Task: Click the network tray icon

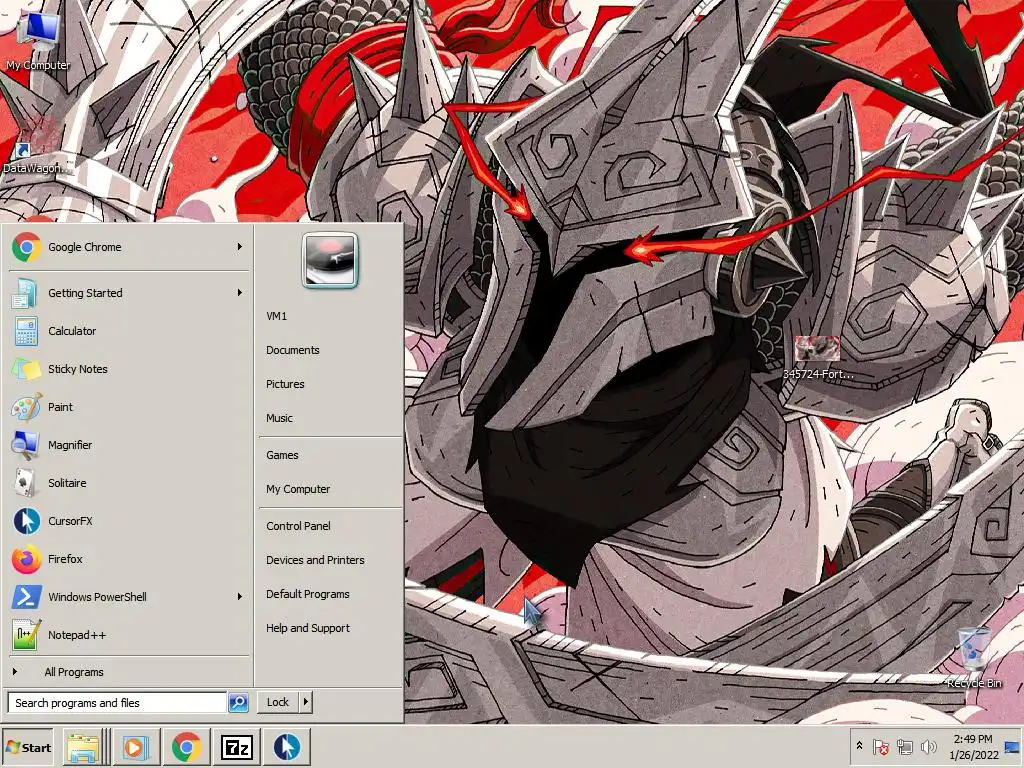Action: (904, 747)
